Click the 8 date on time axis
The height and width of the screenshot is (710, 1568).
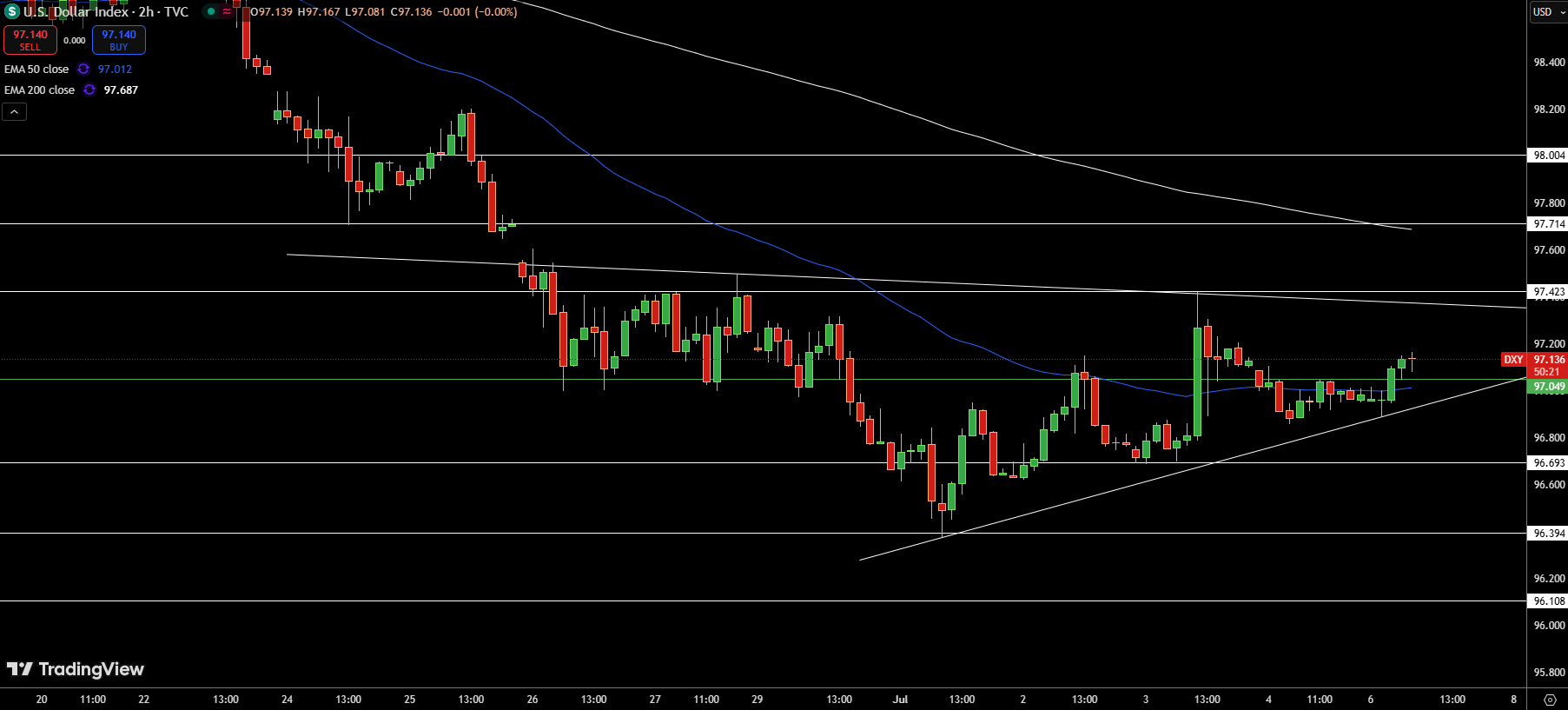click(x=1513, y=700)
